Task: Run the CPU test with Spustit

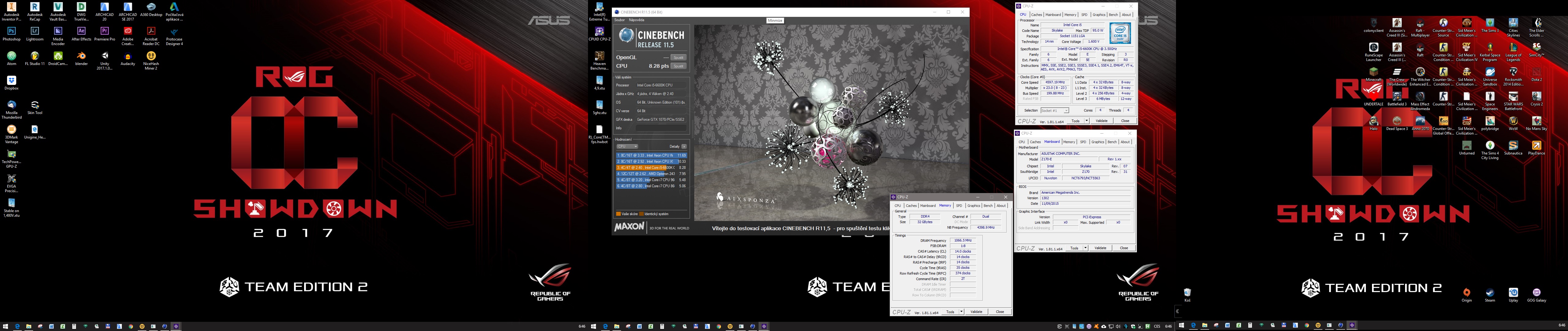Action: coord(678,66)
